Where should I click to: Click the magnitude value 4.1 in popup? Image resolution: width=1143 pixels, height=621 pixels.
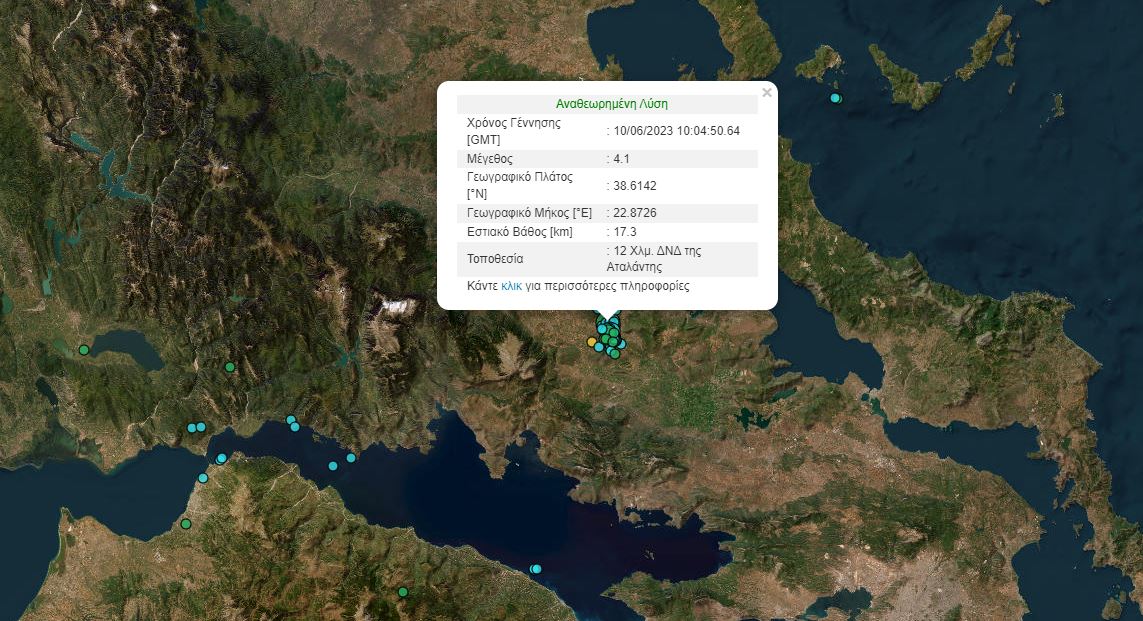click(x=622, y=159)
